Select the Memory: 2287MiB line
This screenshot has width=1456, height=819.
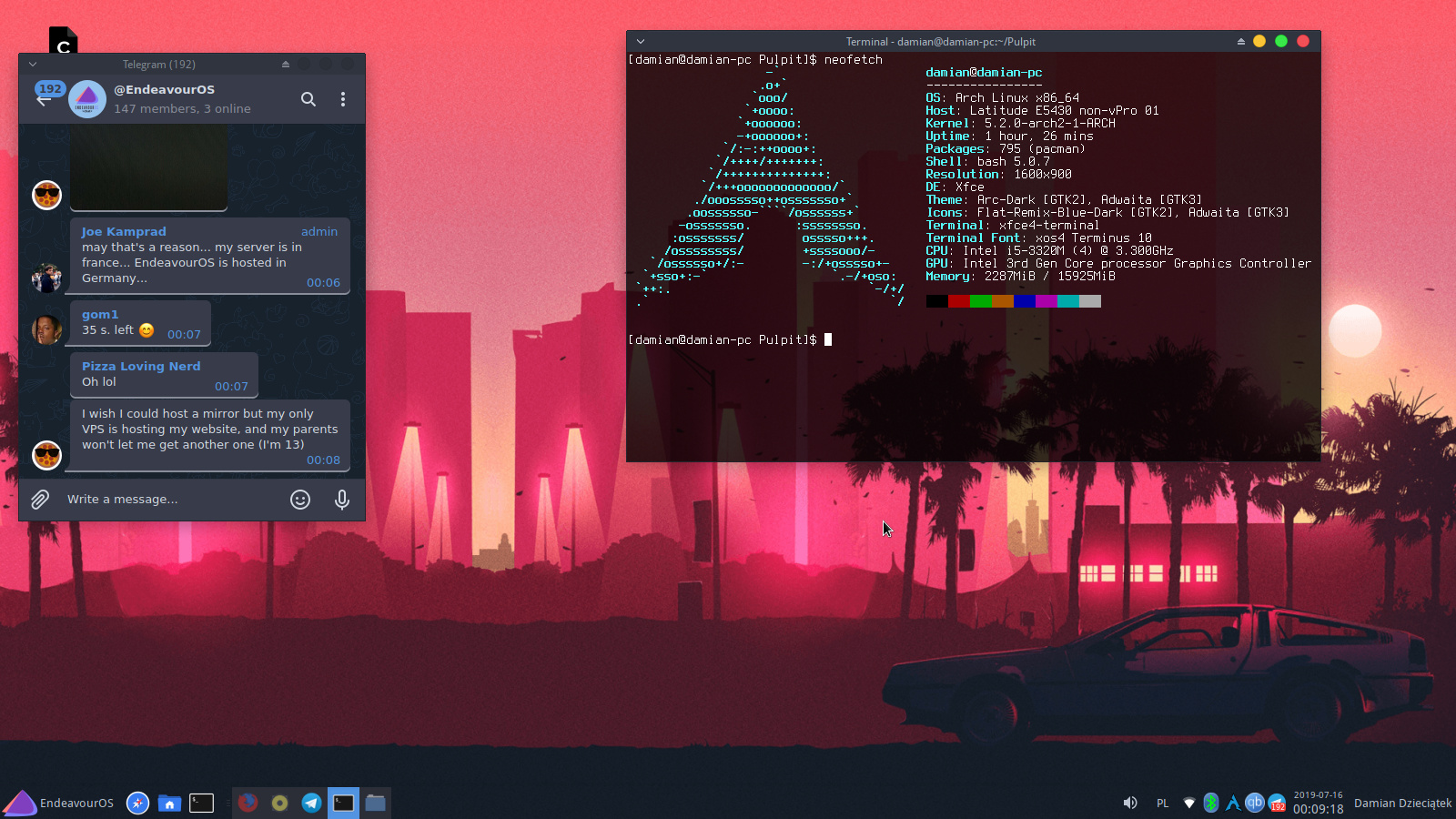coord(1020,276)
